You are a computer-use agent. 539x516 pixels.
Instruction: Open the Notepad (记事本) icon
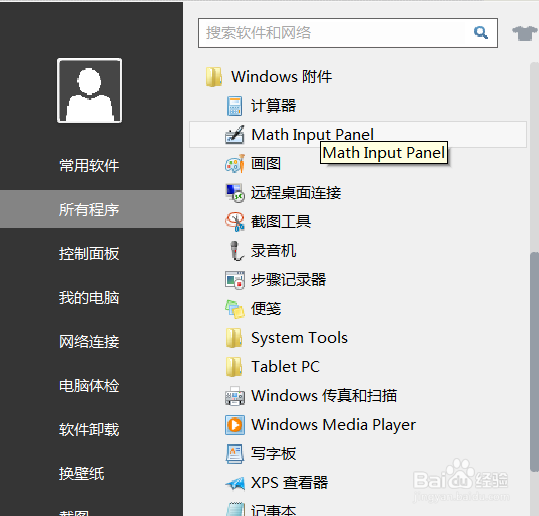[235, 509]
